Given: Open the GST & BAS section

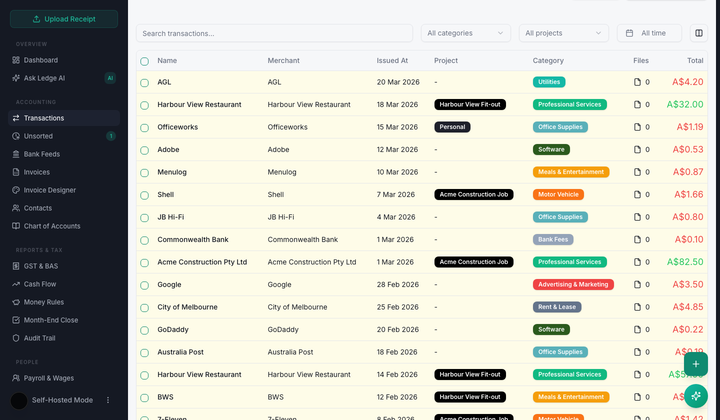Looking at the screenshot, I should tap(42, 266).
